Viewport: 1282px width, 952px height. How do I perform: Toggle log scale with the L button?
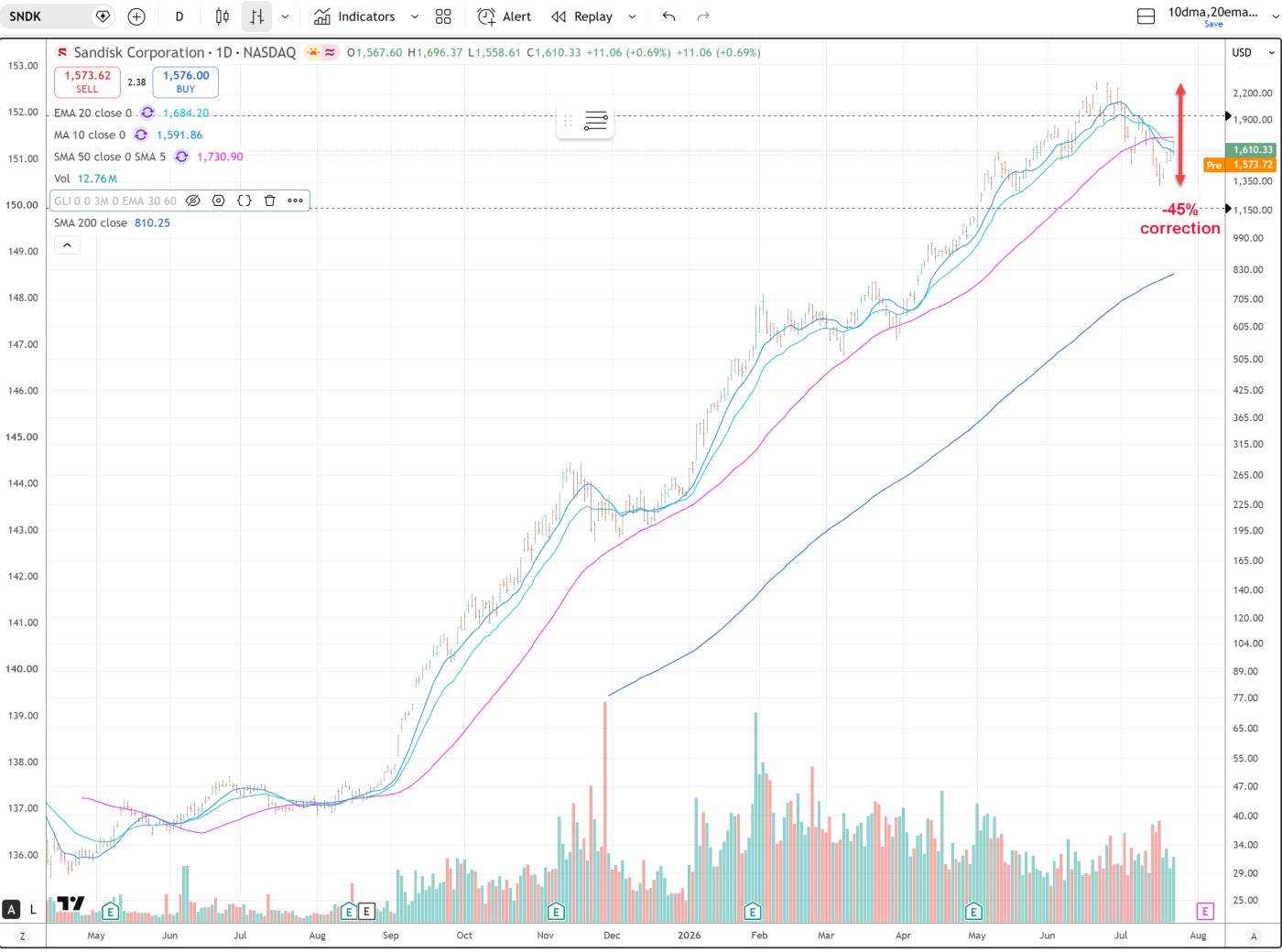(x=33, y=909)
